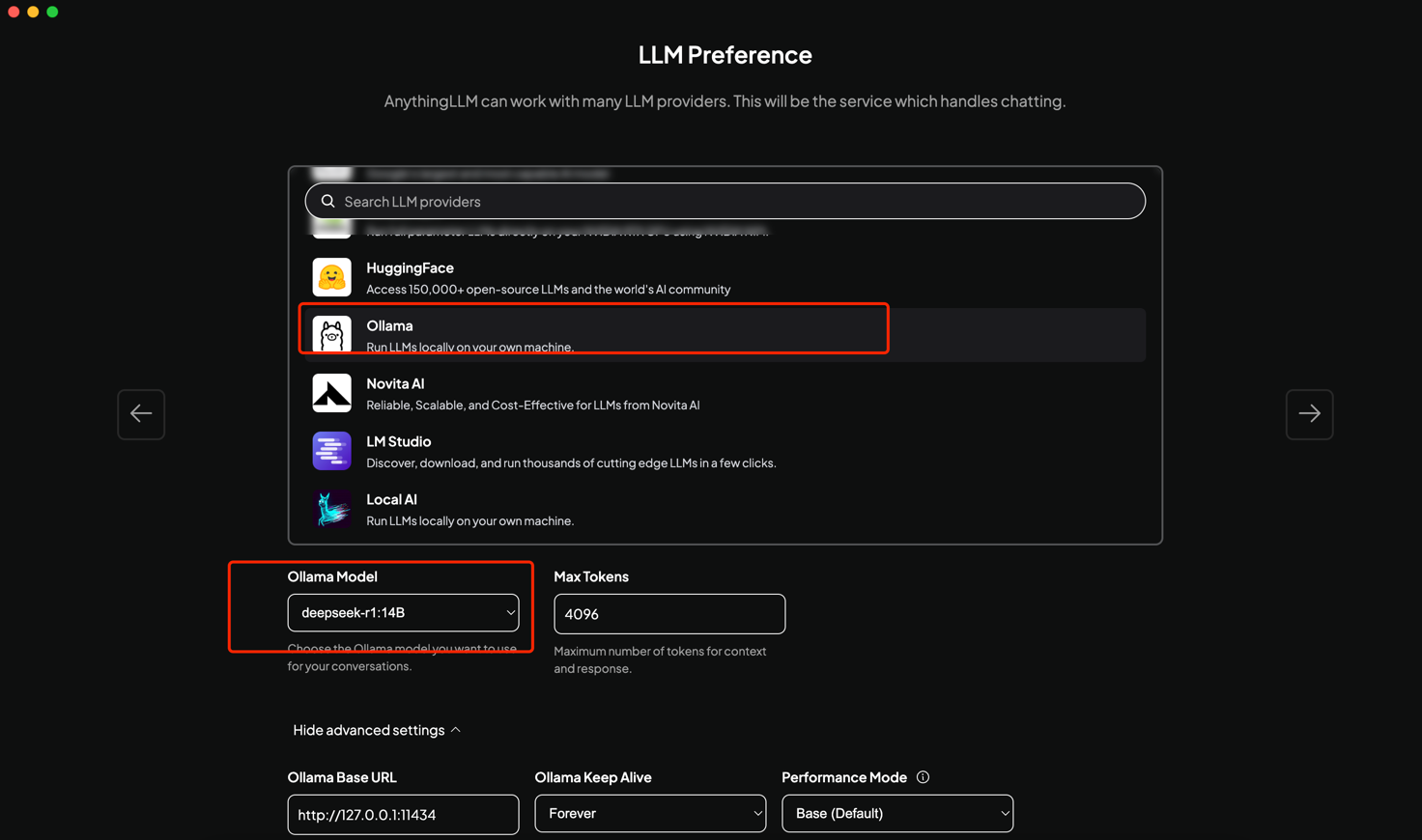This screenshot has width=1422, height=840.
Task: Select the Novita AI provider name
Action: click(x=395, y=383)
